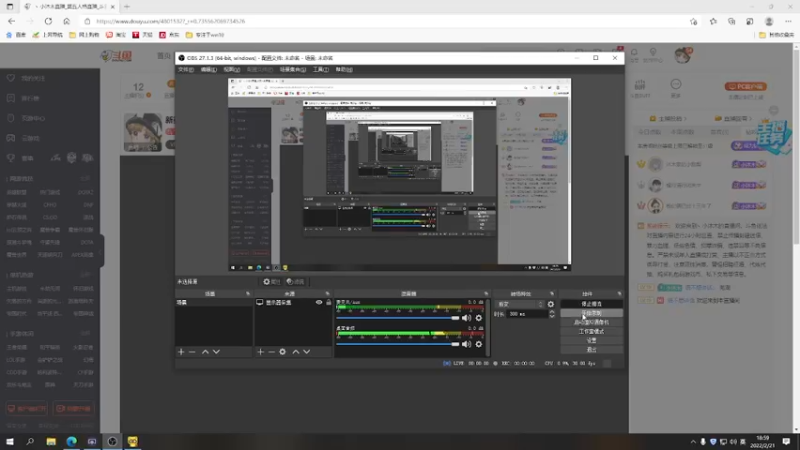Pop out the Scene Transitions dock
The height and width of the screenshot is (450, 800).
tap(552, 294)
